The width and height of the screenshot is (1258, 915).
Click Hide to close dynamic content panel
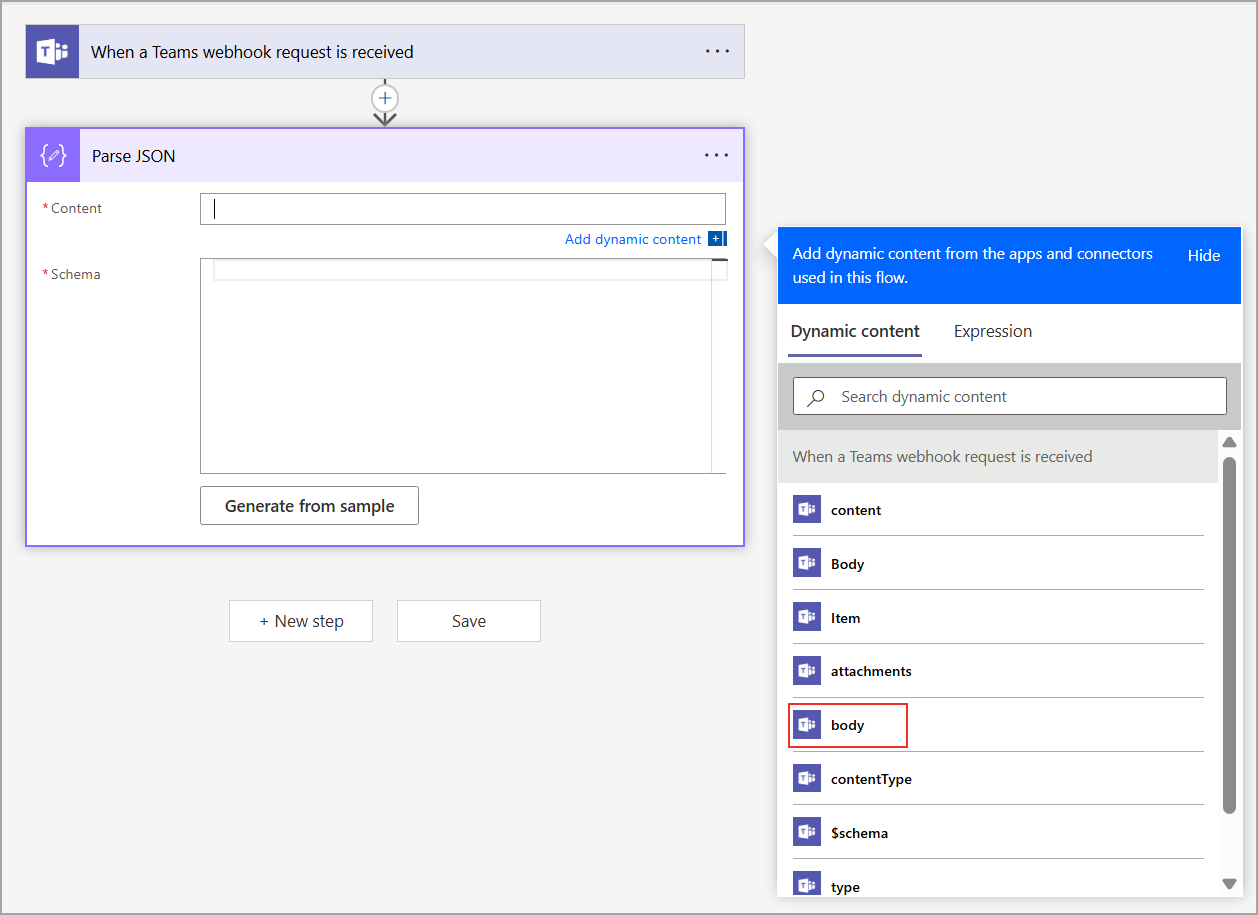(1203, 255)
